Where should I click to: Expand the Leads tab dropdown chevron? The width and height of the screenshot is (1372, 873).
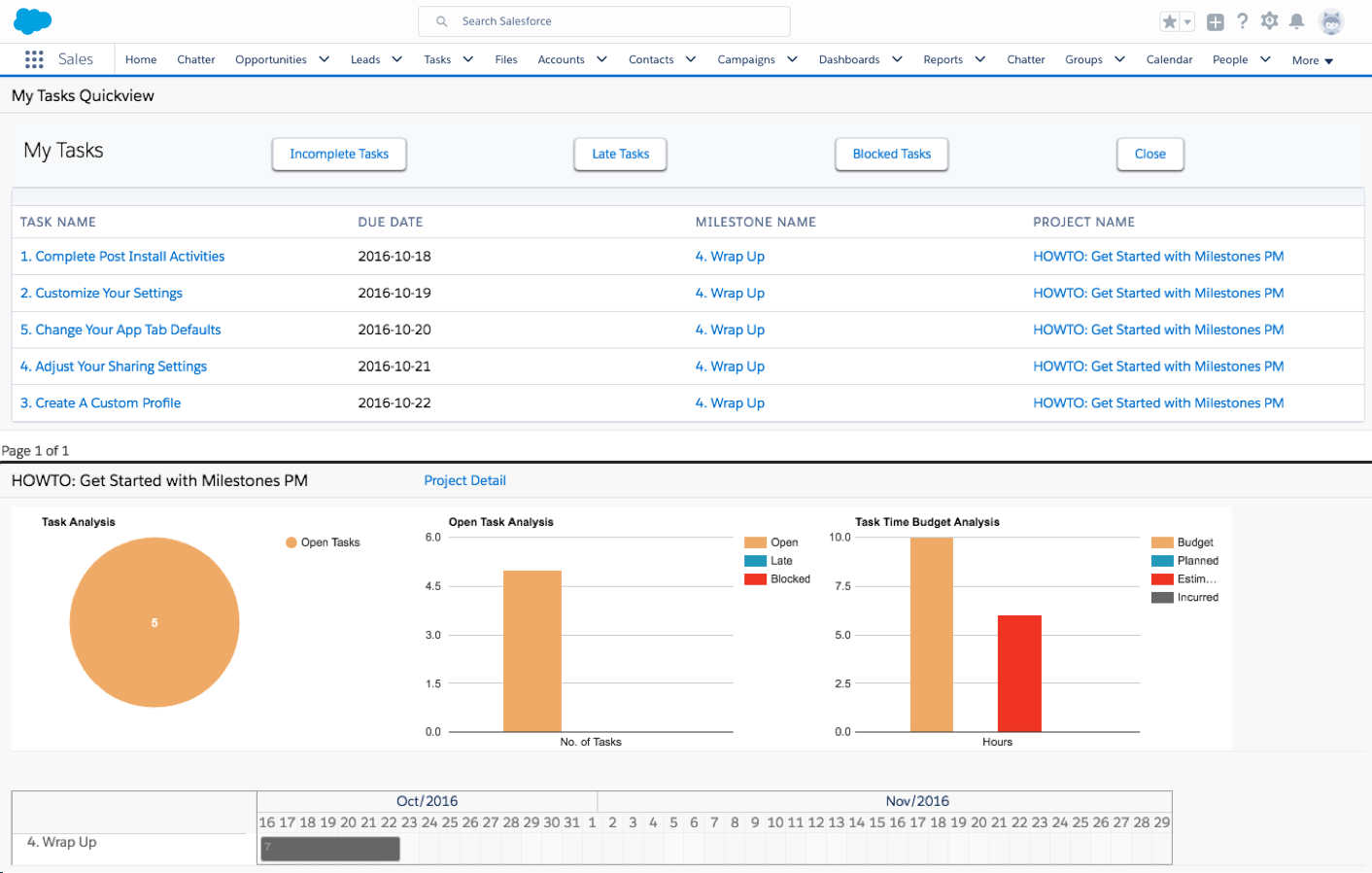coord(397,59)
